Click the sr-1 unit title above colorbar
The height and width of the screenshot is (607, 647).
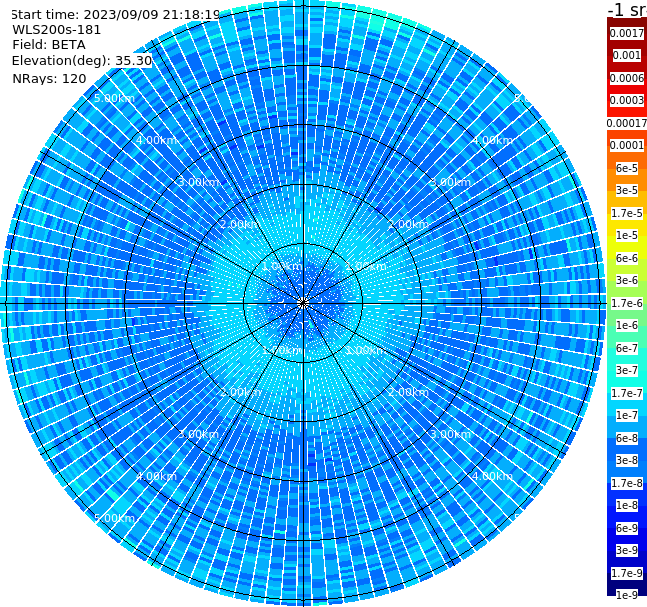click(627, 9)
